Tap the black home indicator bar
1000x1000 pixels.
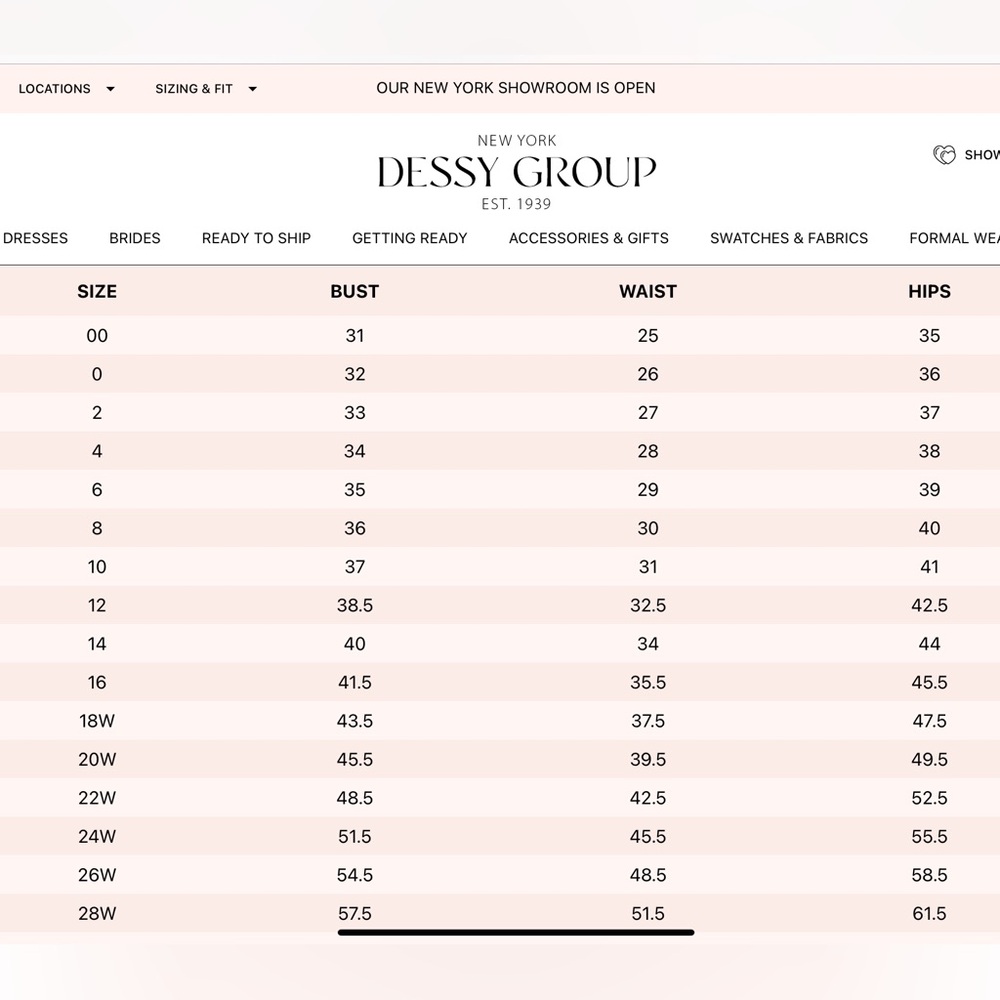(x=516, y=932)
